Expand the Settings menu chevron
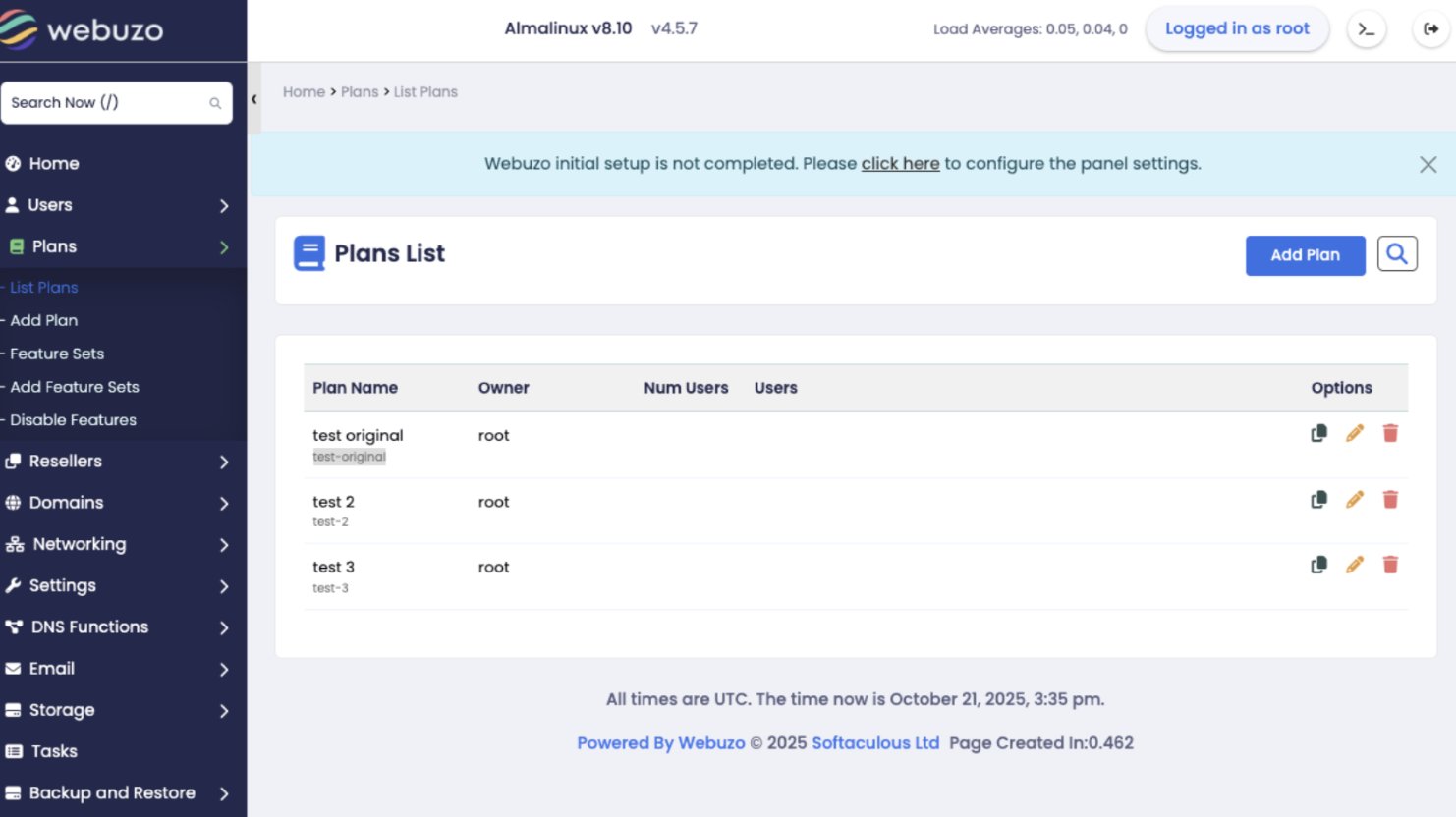Screen dimensions: 1456x817 [224, 586]
